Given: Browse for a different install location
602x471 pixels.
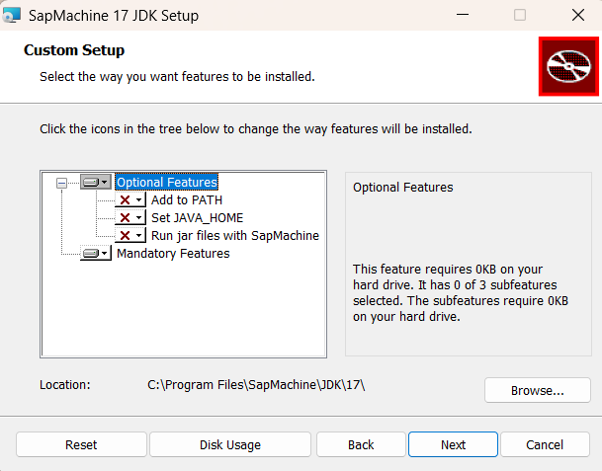Looking at the screenshot, I should pos(537,390).
